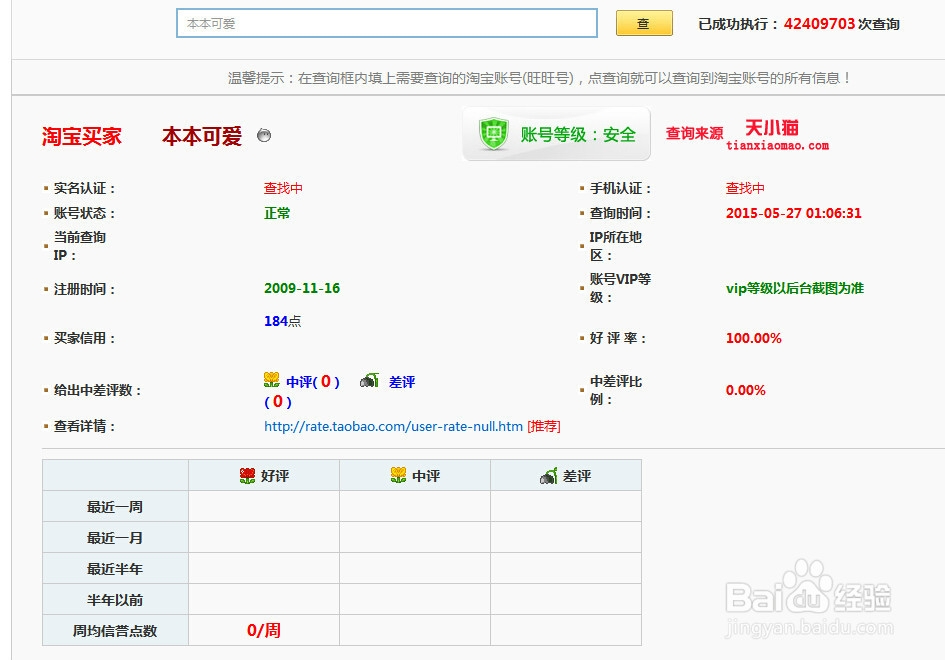Image resolution: width=945 pixels, height=660 pixels.
Task: Click the red 淘宝买家 heading
Action: pos(82,136)
